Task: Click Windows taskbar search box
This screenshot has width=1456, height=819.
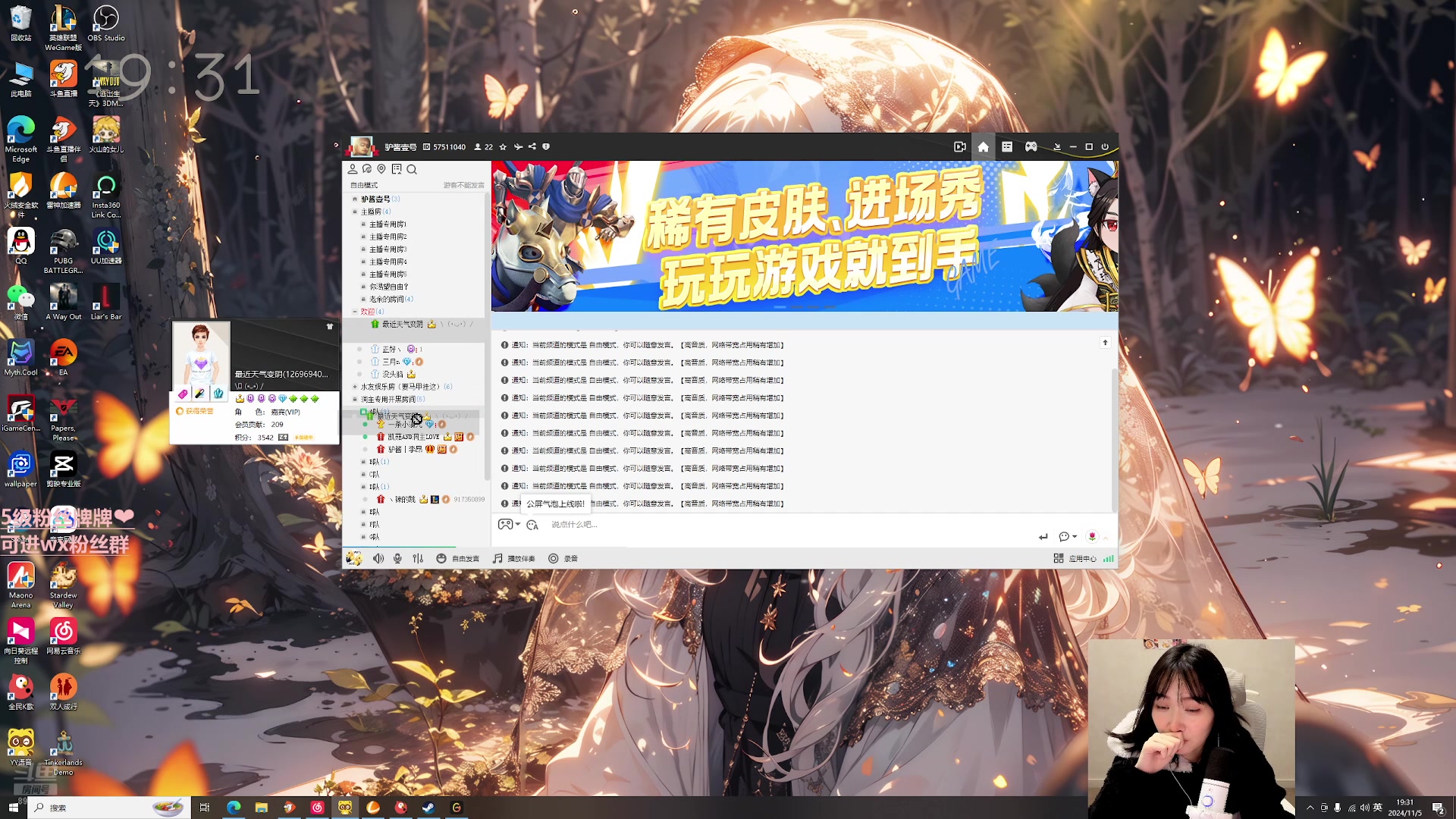Action: (108, 808)
